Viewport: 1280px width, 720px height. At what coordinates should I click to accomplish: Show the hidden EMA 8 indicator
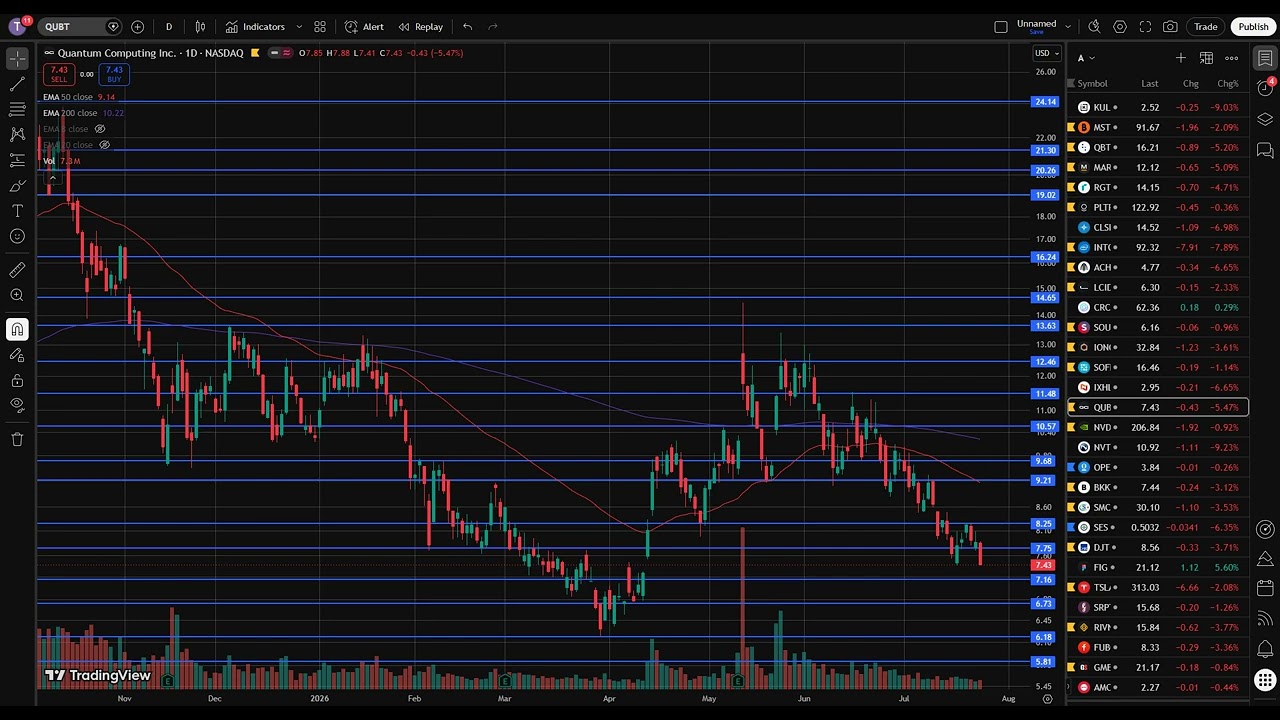(99, 129)
